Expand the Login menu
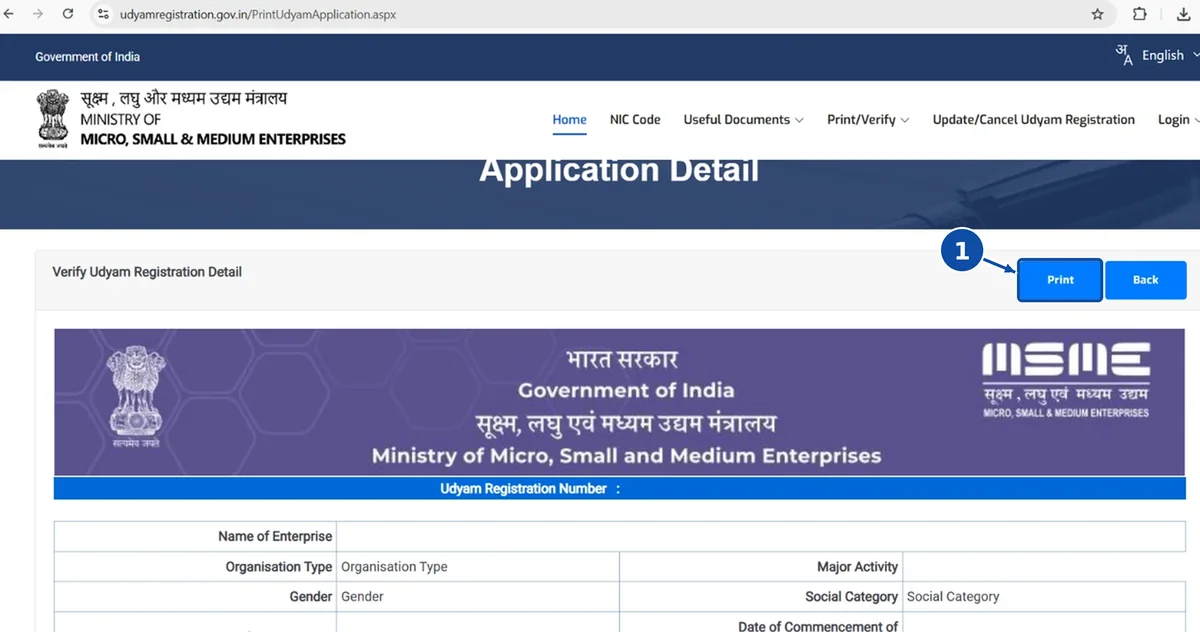The width and height of the screenshot is (1200, 632). 1178,120
